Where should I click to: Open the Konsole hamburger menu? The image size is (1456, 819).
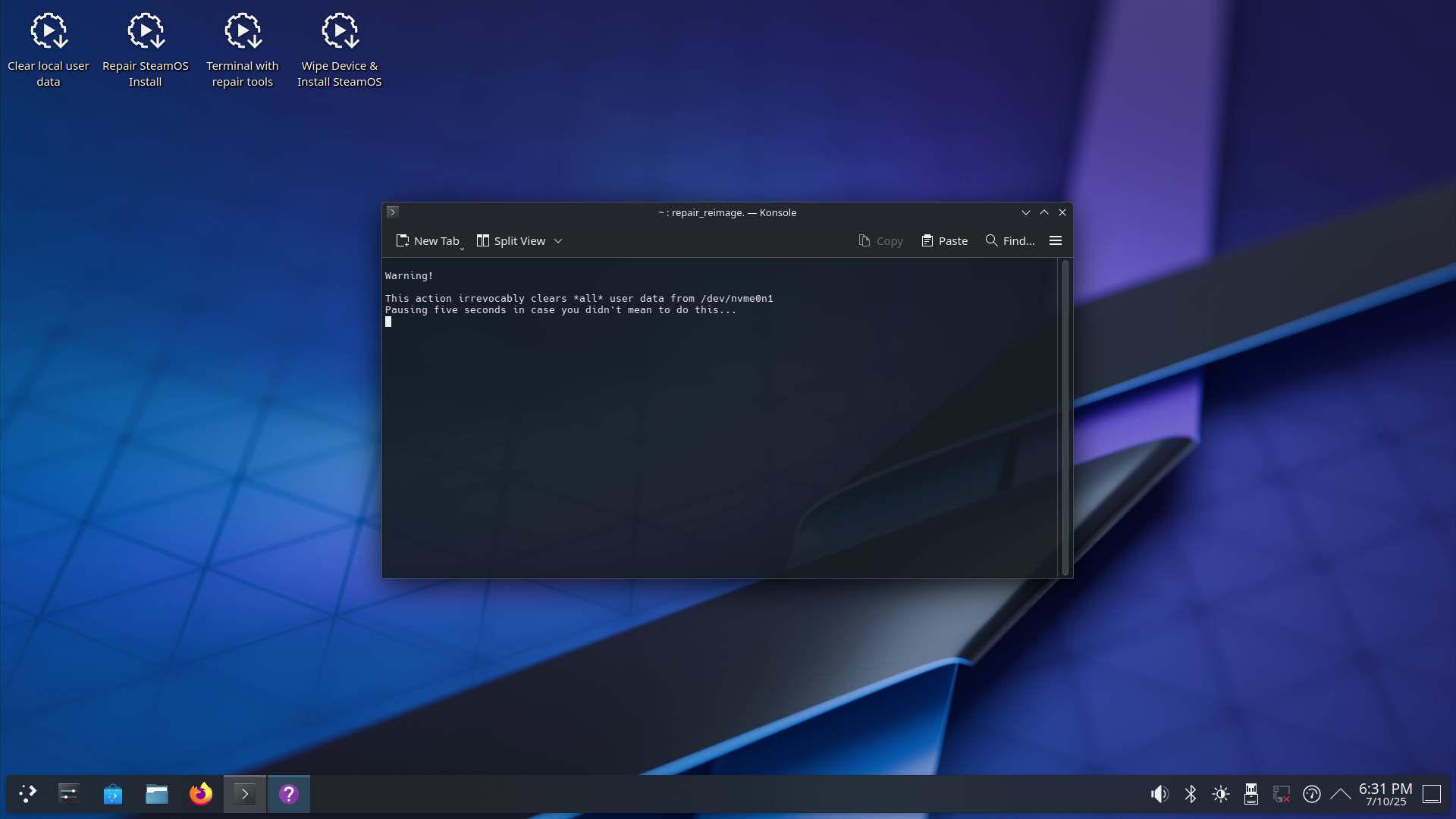1055,240
